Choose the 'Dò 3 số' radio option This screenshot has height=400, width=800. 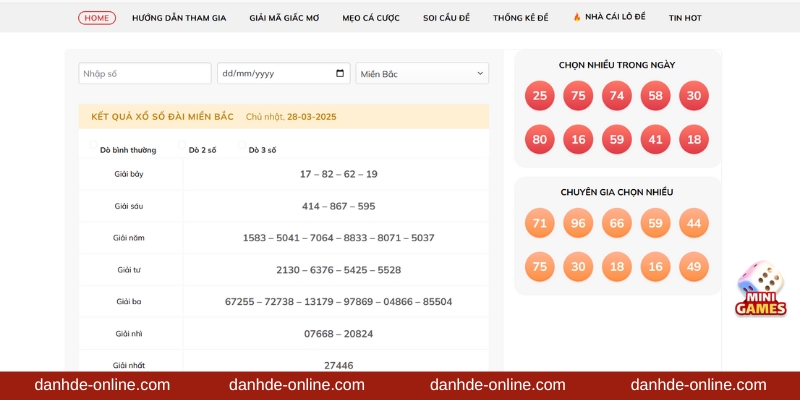coord(242,149)
